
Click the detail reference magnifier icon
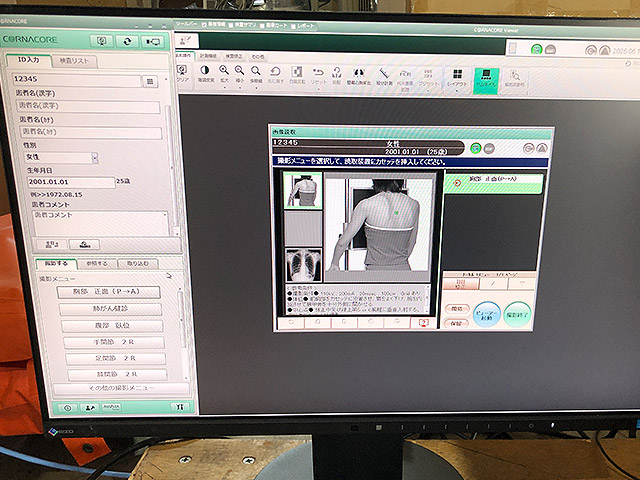click(x=515, y=76)
